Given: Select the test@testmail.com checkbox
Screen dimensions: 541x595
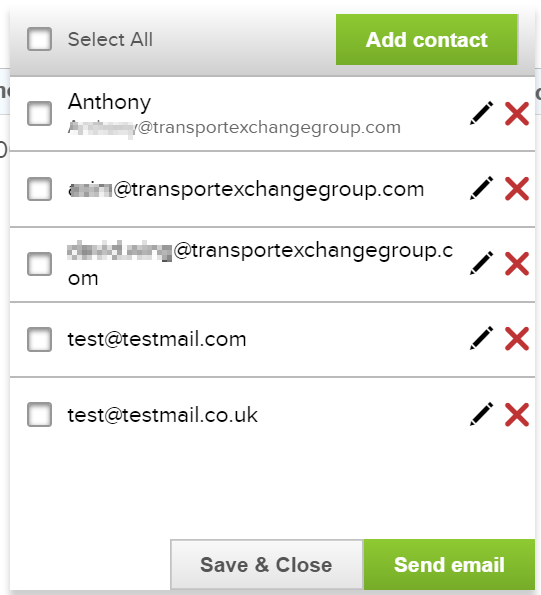Looking at the screenshot, I should click(x=39, y=339).
